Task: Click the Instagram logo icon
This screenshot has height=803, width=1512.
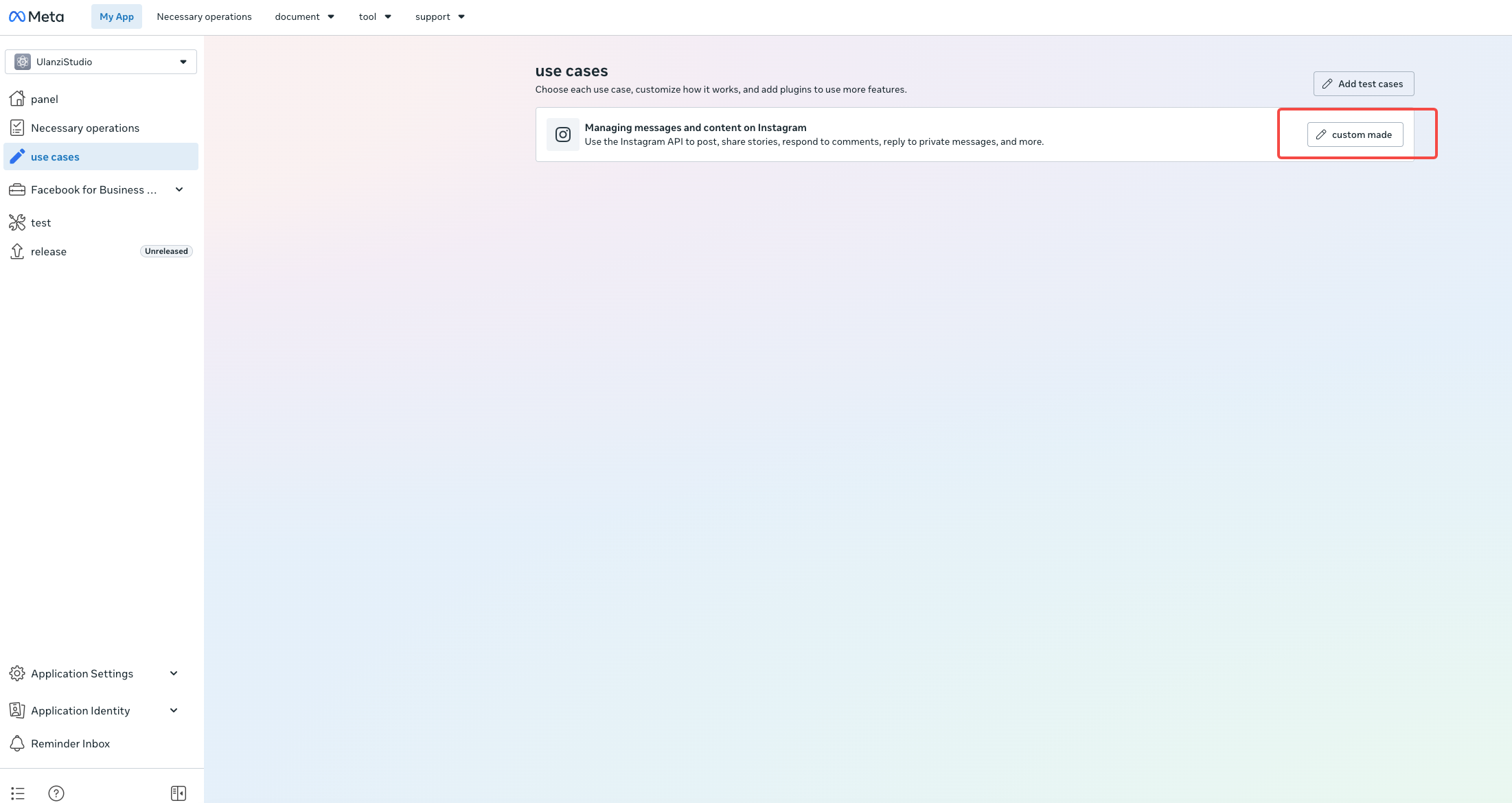Action: 563,135
